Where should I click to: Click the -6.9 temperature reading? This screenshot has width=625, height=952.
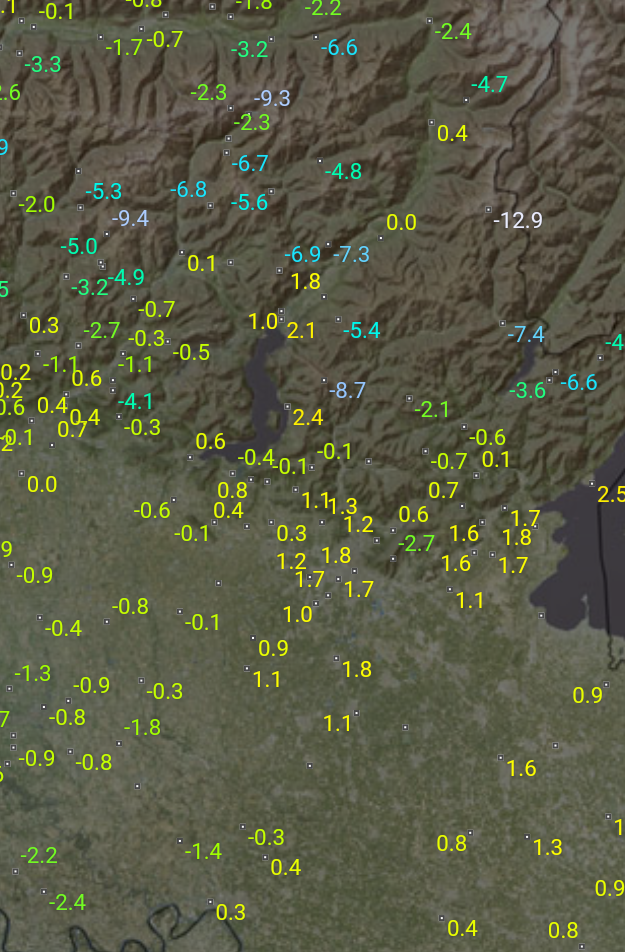[x=302, y=254]
